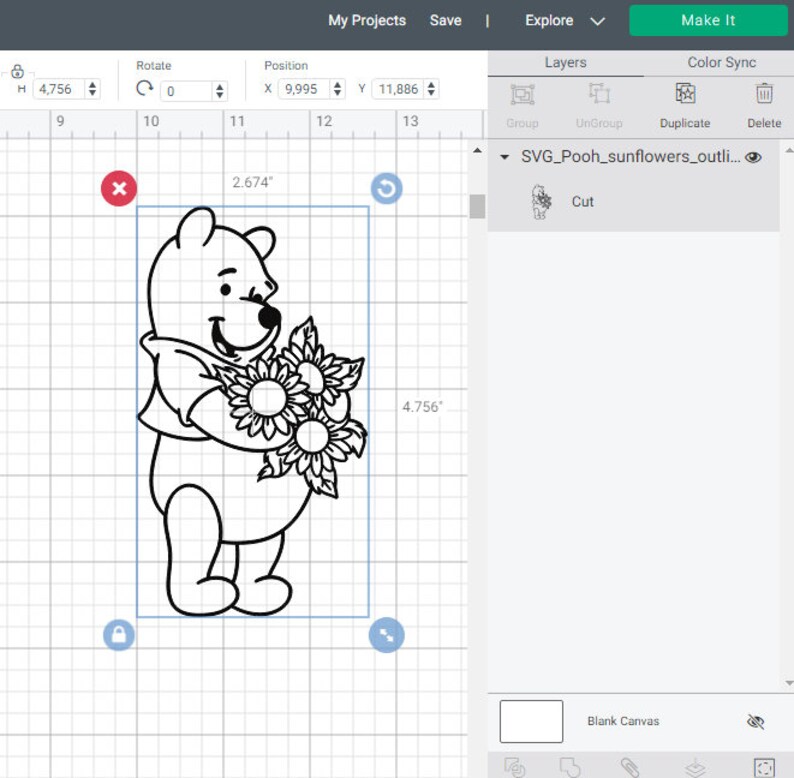This screenshot has width=794, height=778.
Task: Select the Cut layer label
Action: 582,202
